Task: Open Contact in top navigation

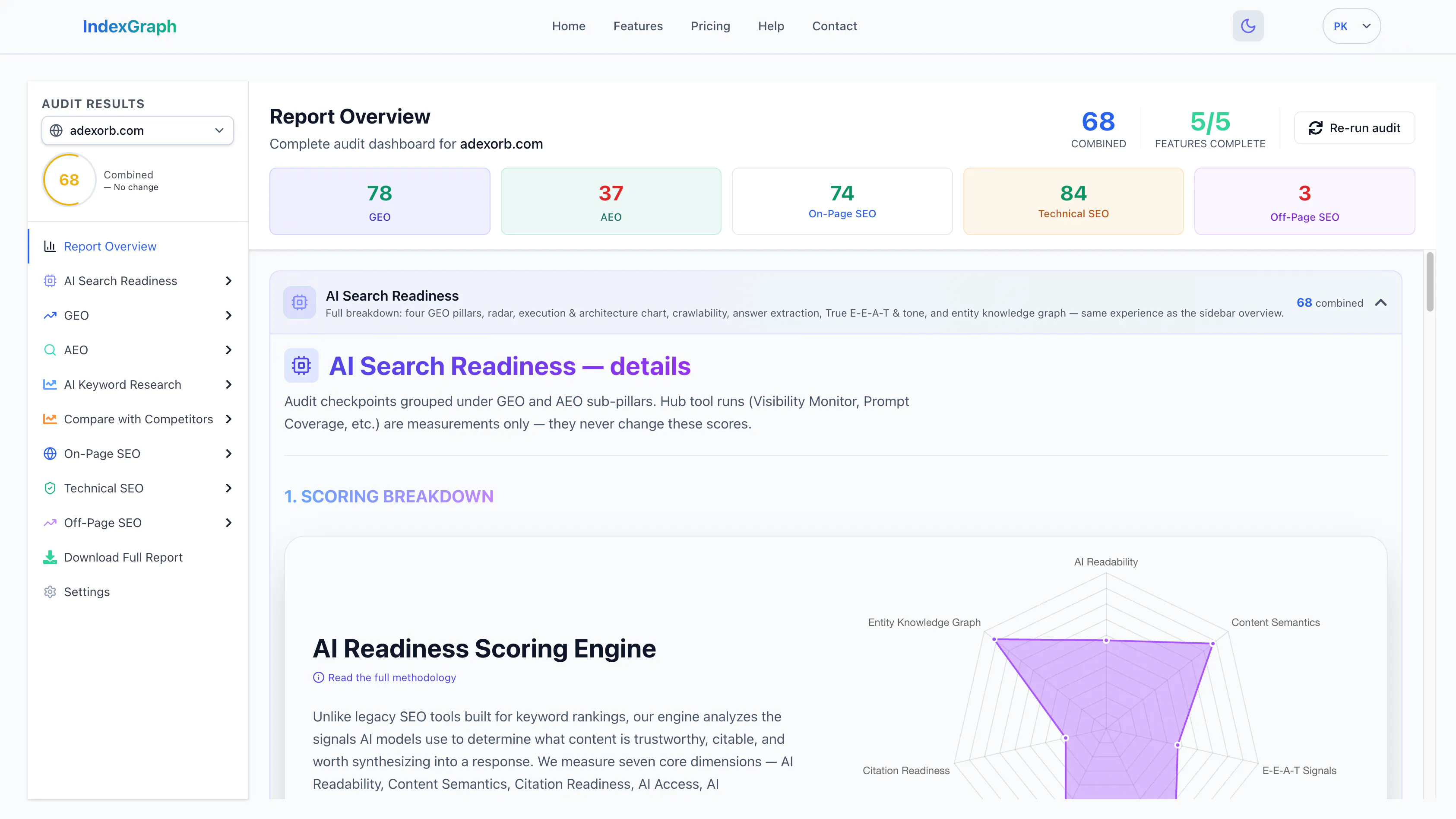Action: [x=835, y=26]
